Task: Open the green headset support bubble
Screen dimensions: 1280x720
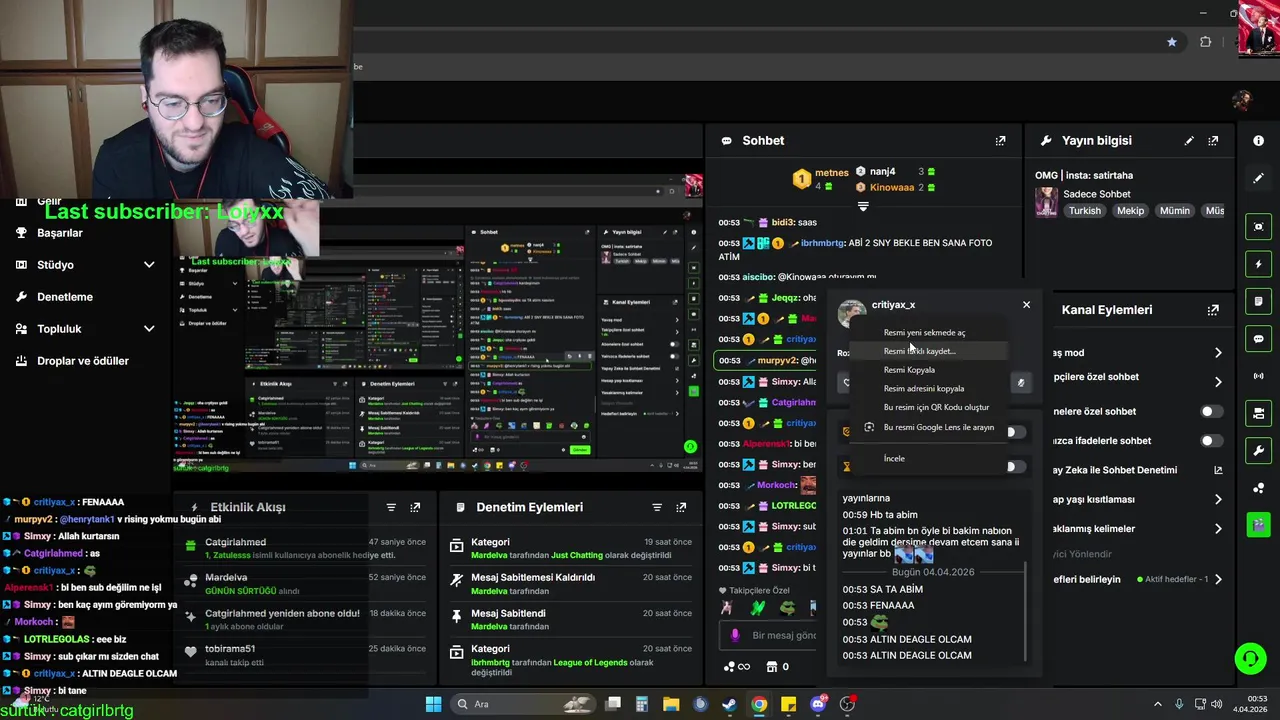Action: 1250,659
